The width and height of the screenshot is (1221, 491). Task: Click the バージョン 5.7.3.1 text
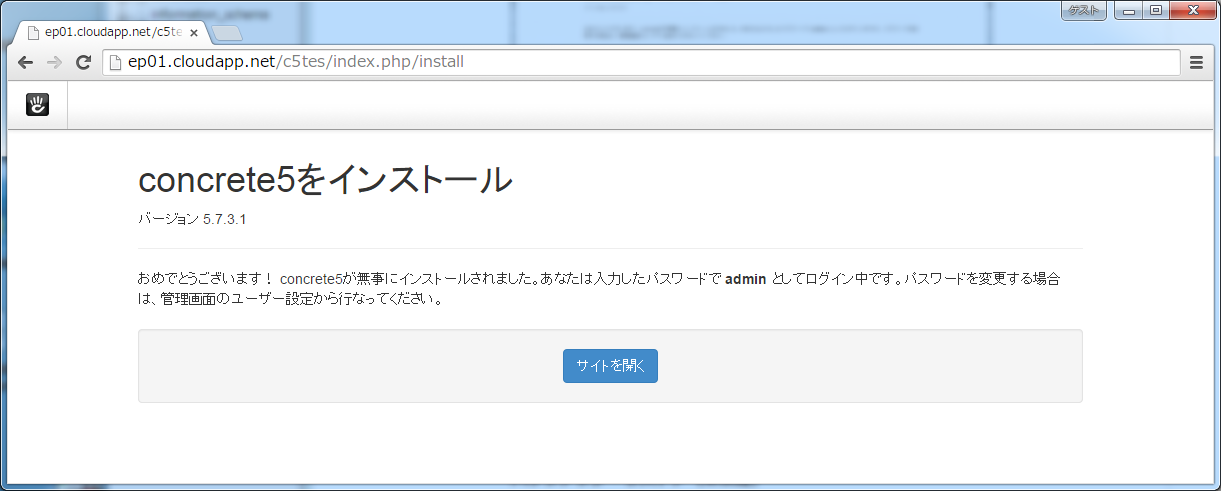click(x=192, y=219)
